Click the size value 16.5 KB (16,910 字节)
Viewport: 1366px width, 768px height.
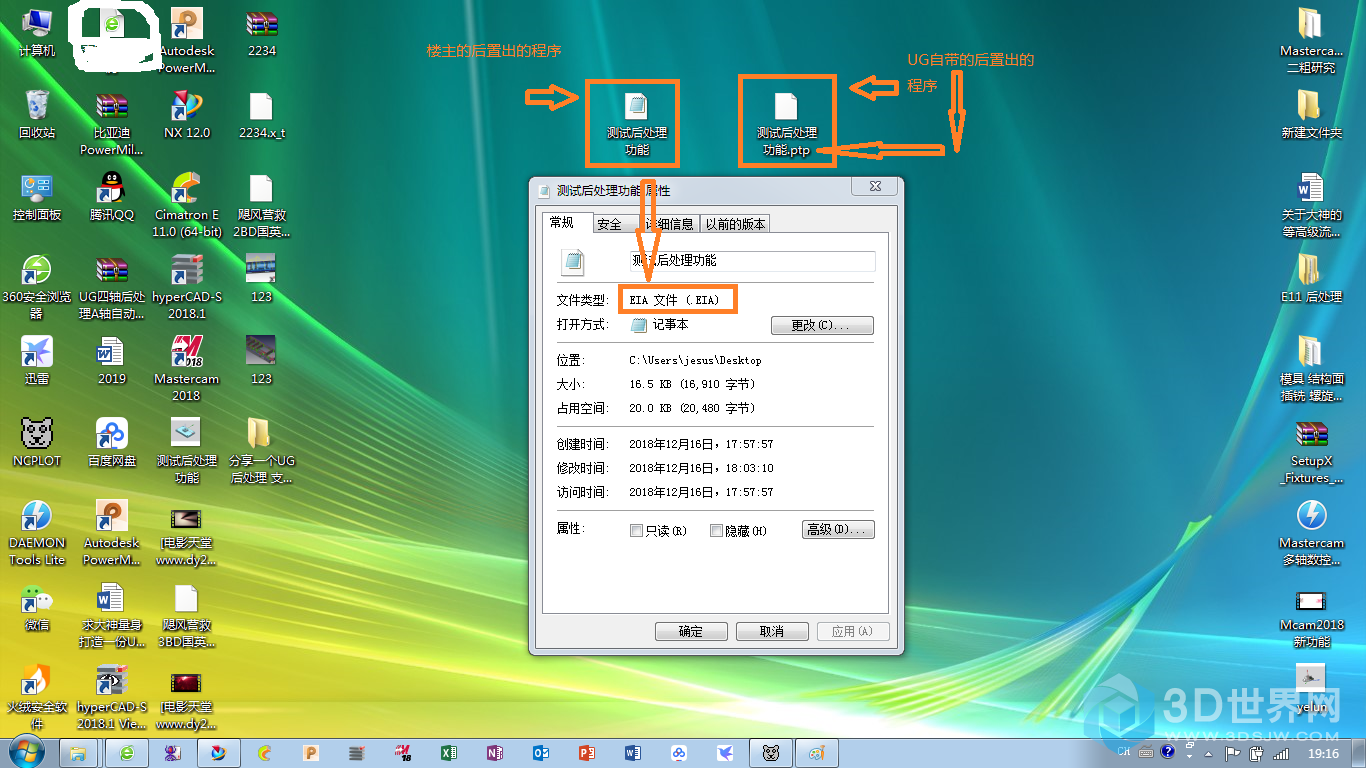coord(692,384)
